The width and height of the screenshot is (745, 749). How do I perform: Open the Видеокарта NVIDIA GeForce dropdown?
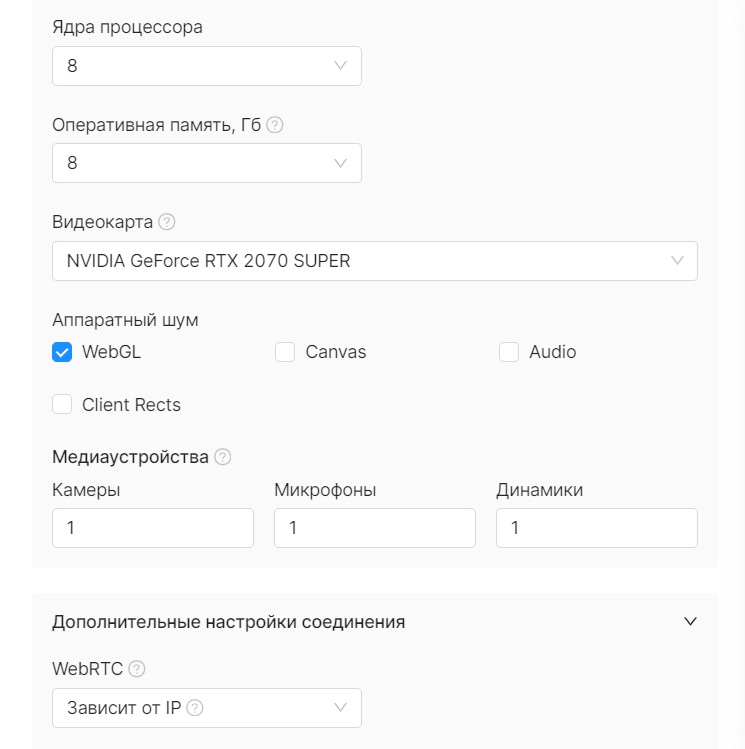point(375,261)
